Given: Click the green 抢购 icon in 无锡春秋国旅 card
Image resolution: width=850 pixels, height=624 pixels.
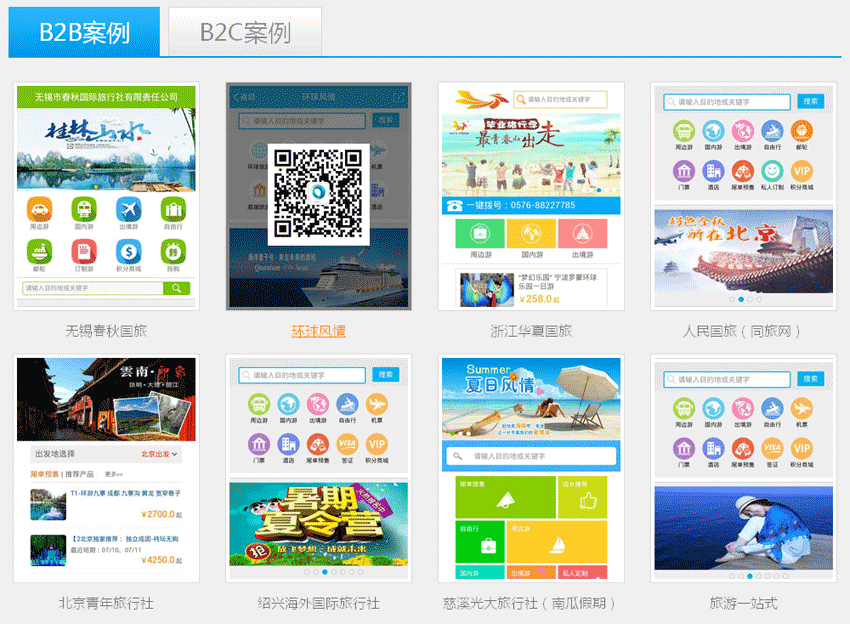Looking at the screenshot, I should pyautogui.click(x=173, y=252).
